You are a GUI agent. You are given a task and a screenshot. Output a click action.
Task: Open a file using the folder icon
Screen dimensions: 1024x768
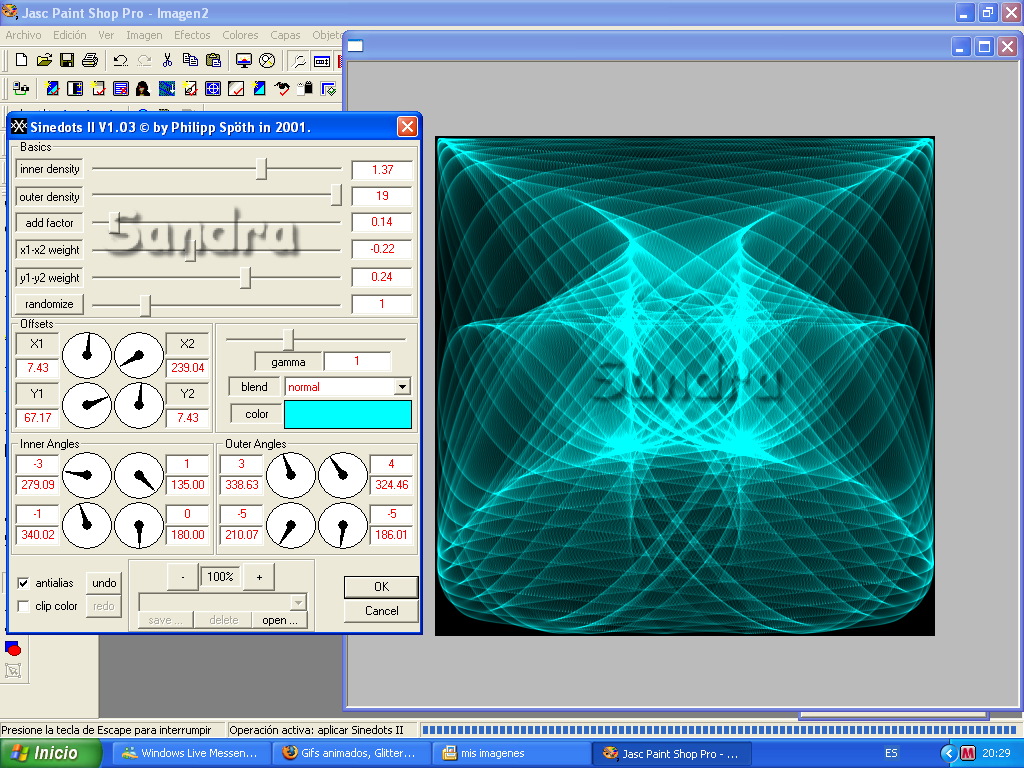tap(44, 61)
